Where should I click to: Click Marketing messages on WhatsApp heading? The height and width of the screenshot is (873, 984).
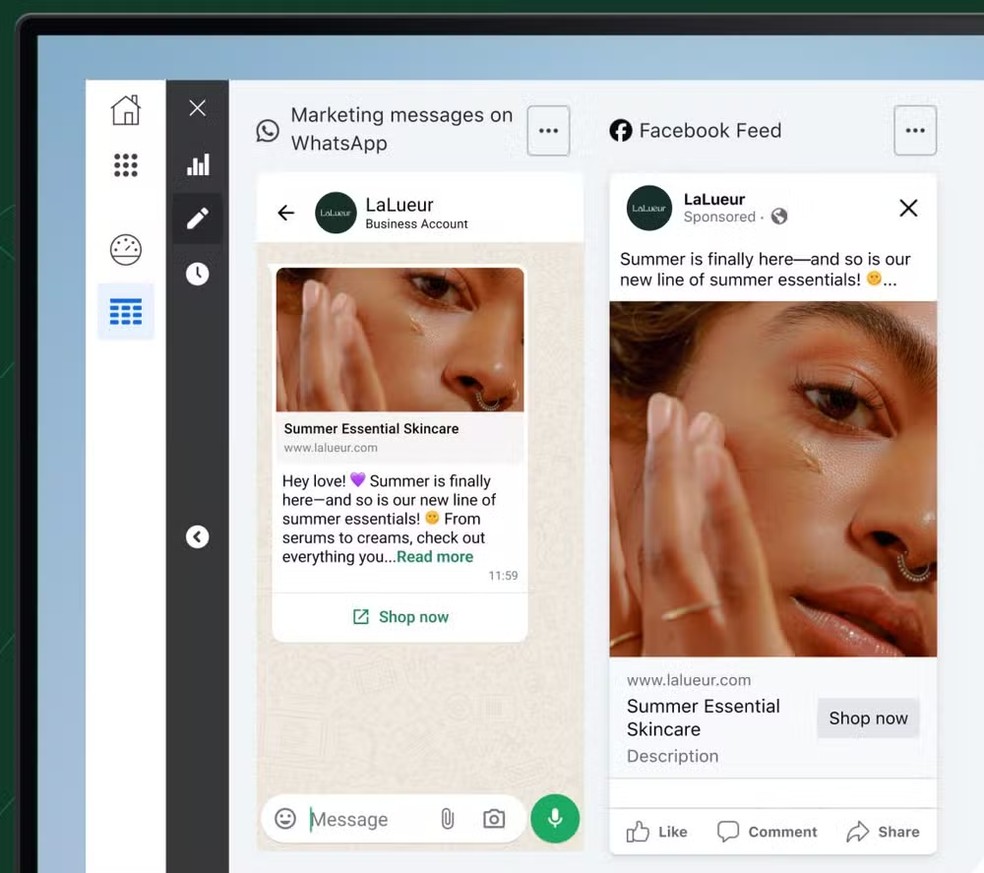point(402,129)
